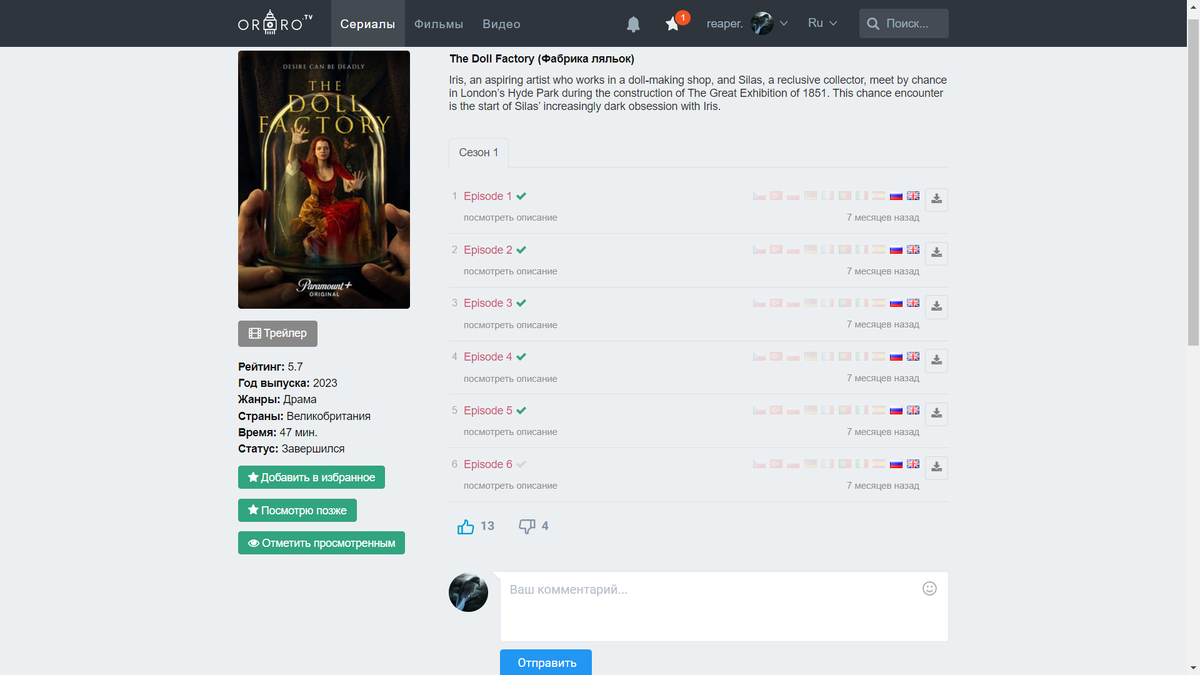Select Russian flag subtitles for Episode 2
The width and height of the screenshot is (1200, 675).
(896, 249)
